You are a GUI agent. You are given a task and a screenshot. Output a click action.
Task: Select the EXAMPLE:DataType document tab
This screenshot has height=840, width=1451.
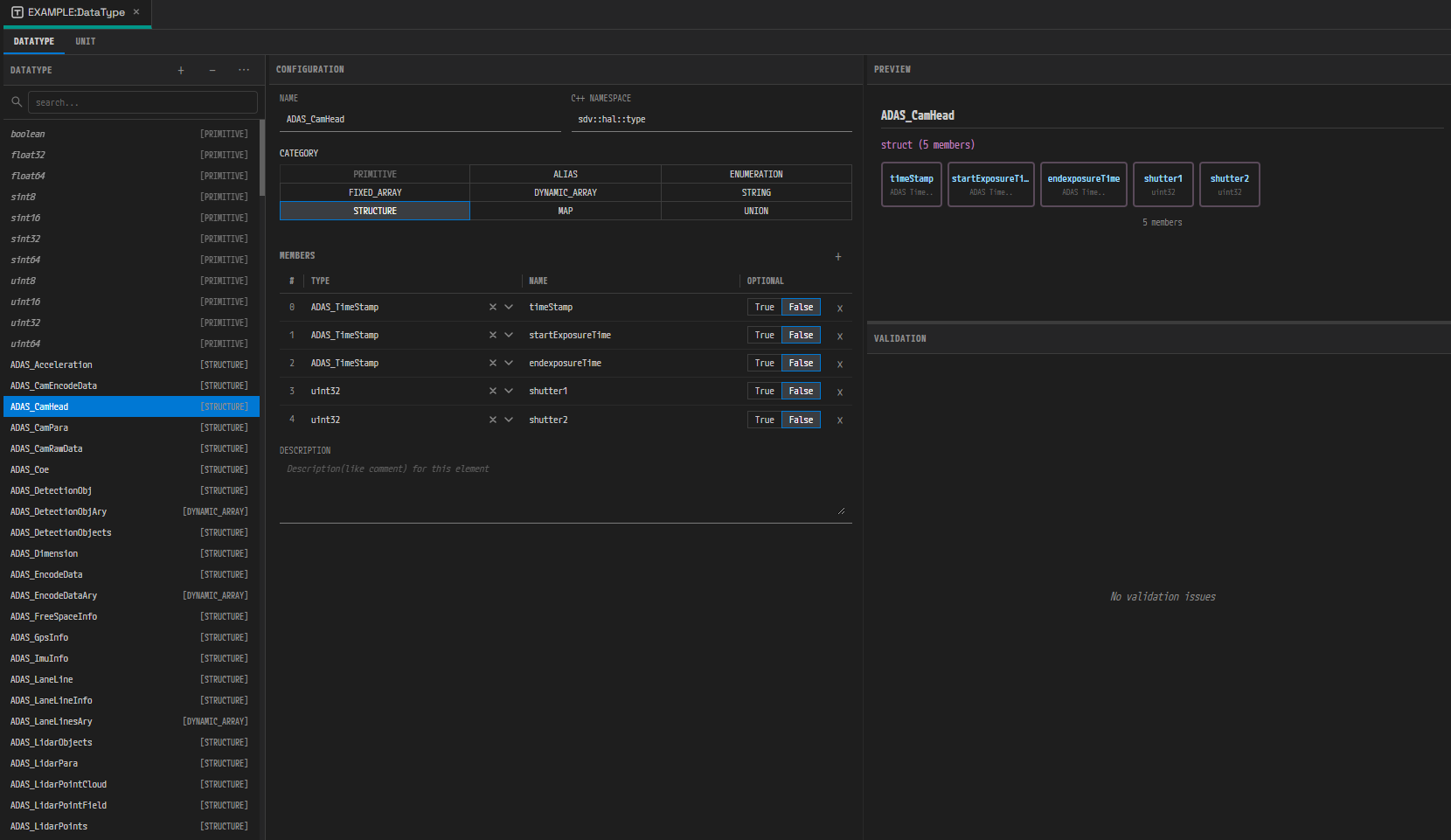[77, 12]
